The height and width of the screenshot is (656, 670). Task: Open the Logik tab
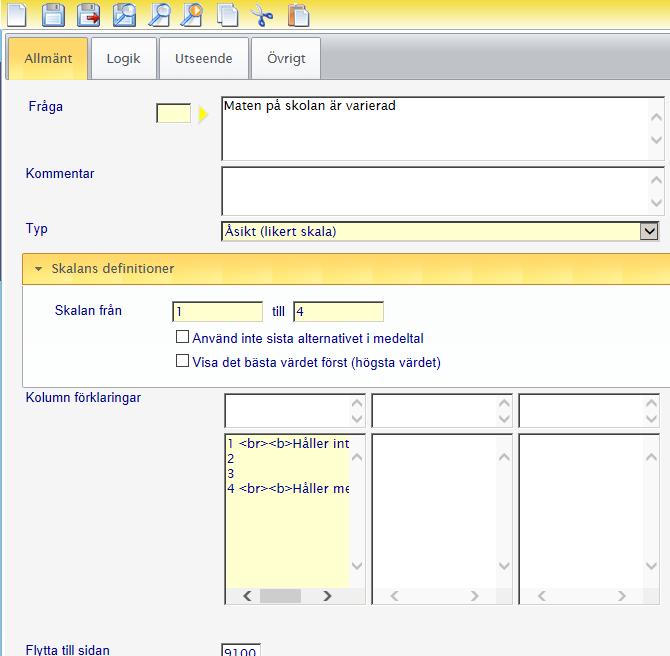click(123, 59)
